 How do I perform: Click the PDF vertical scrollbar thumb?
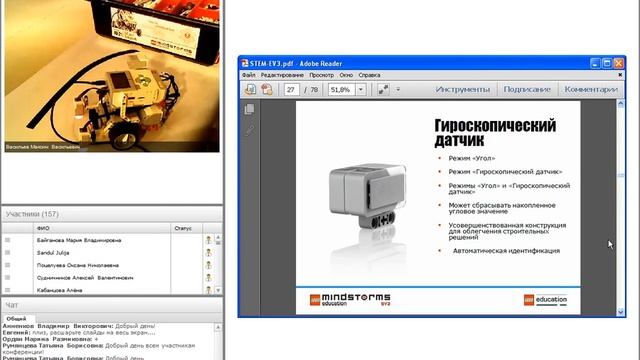point(621,175)
